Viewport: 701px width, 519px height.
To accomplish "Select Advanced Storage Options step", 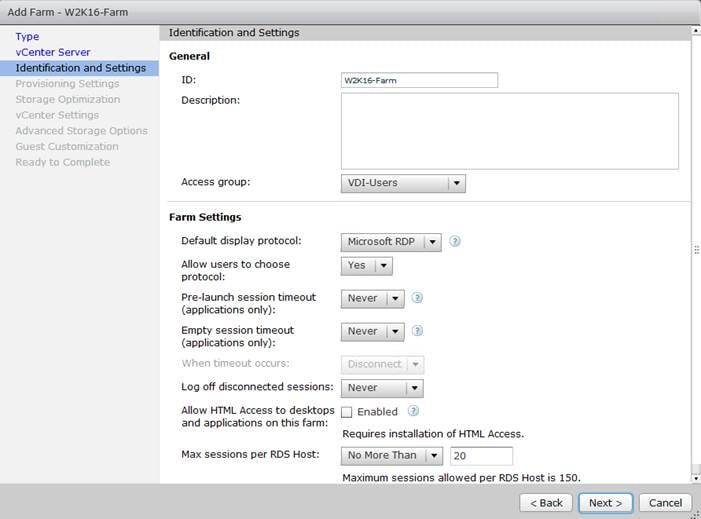I will tap(81, 131).
